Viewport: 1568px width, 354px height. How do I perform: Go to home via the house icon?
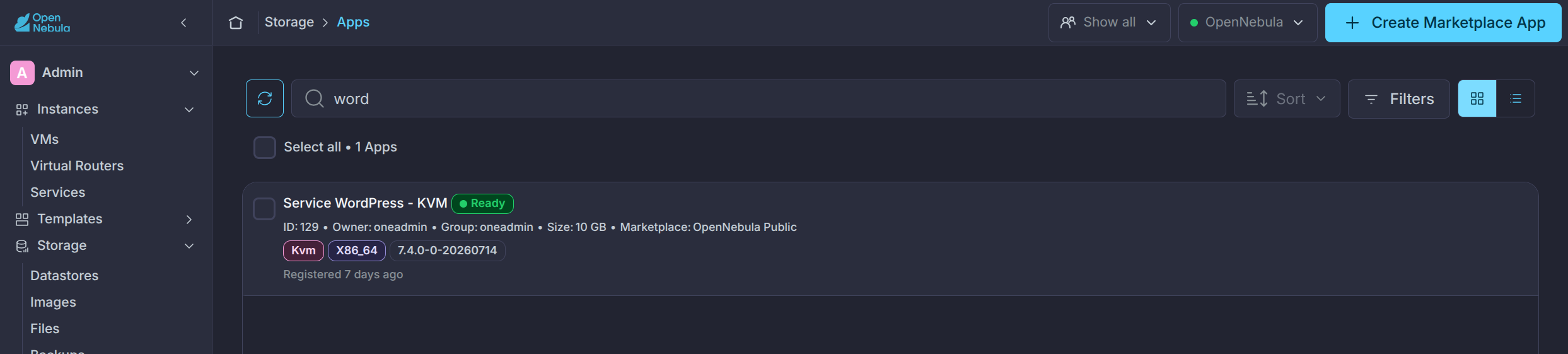coord(236,23)
